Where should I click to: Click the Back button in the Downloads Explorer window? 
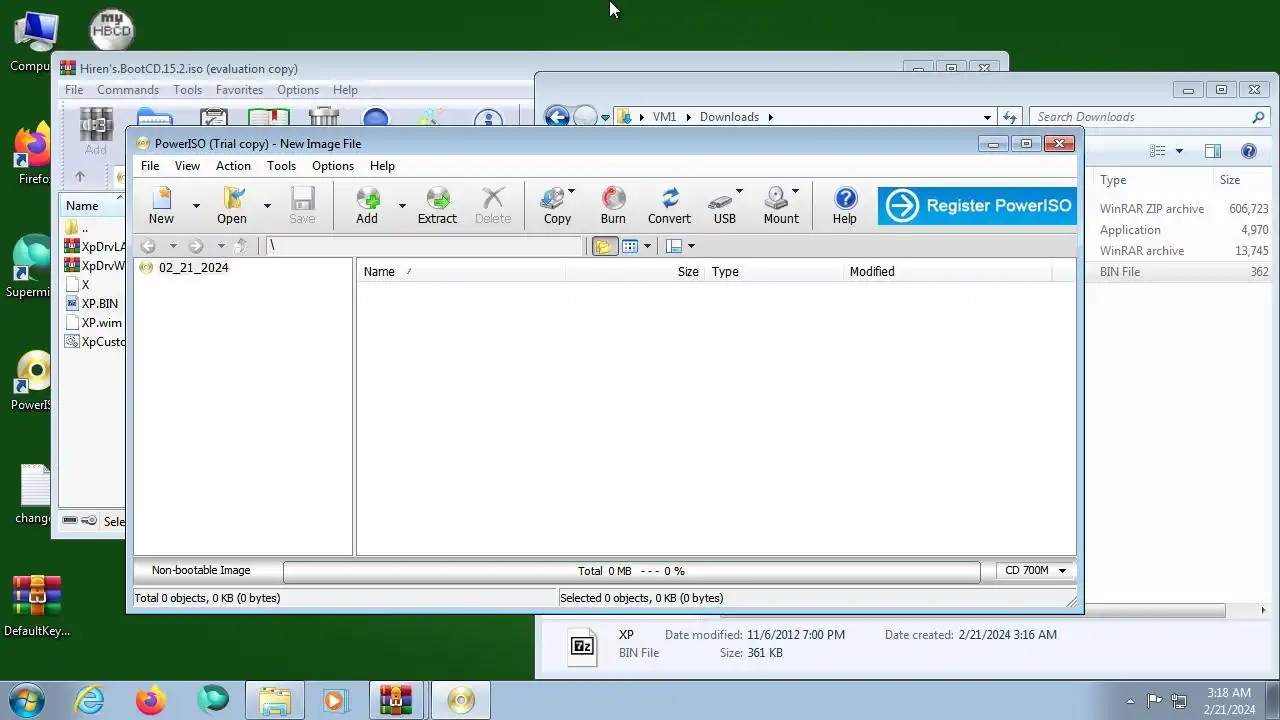557,117
